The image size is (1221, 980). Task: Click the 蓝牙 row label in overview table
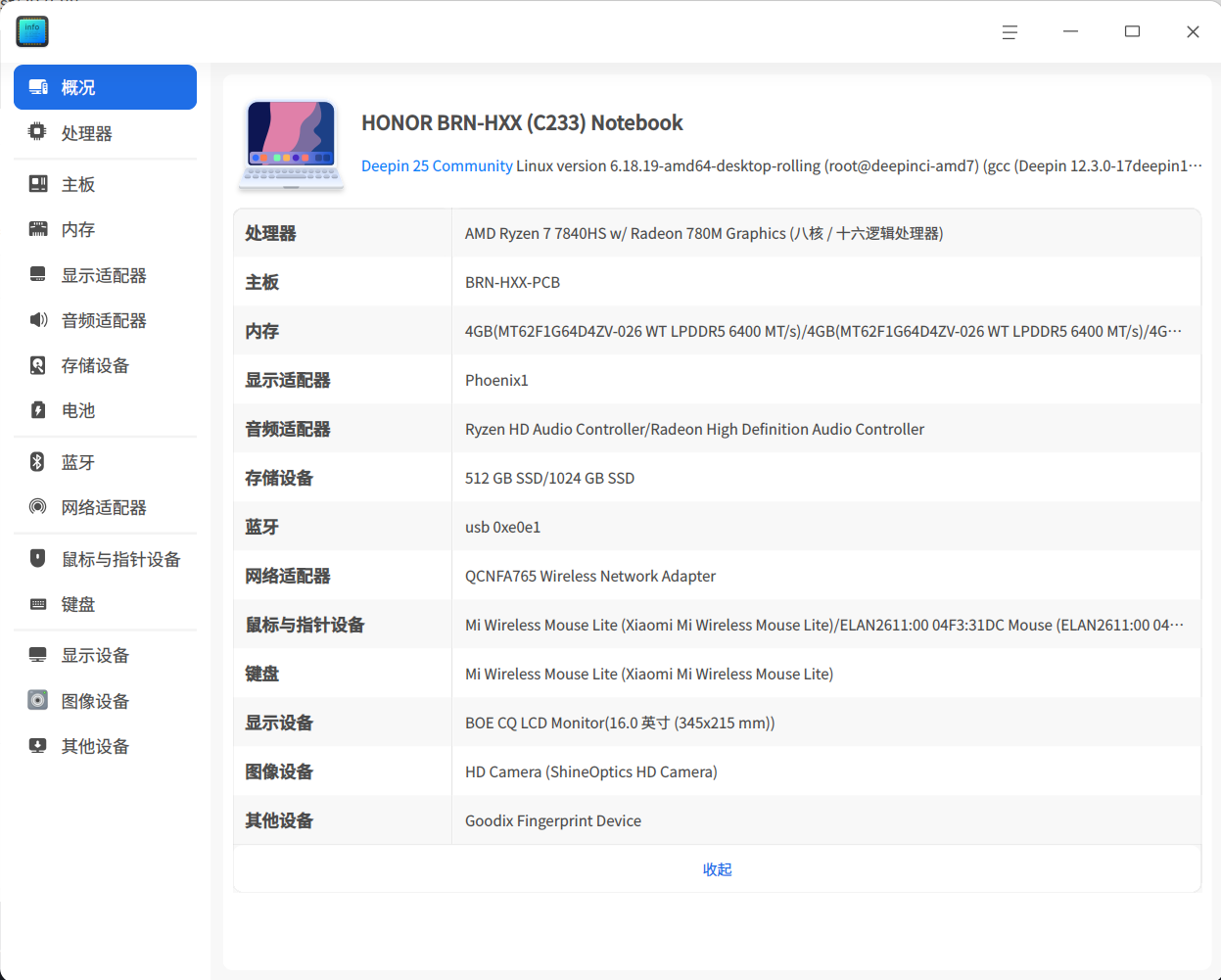(x=262, y=527)
